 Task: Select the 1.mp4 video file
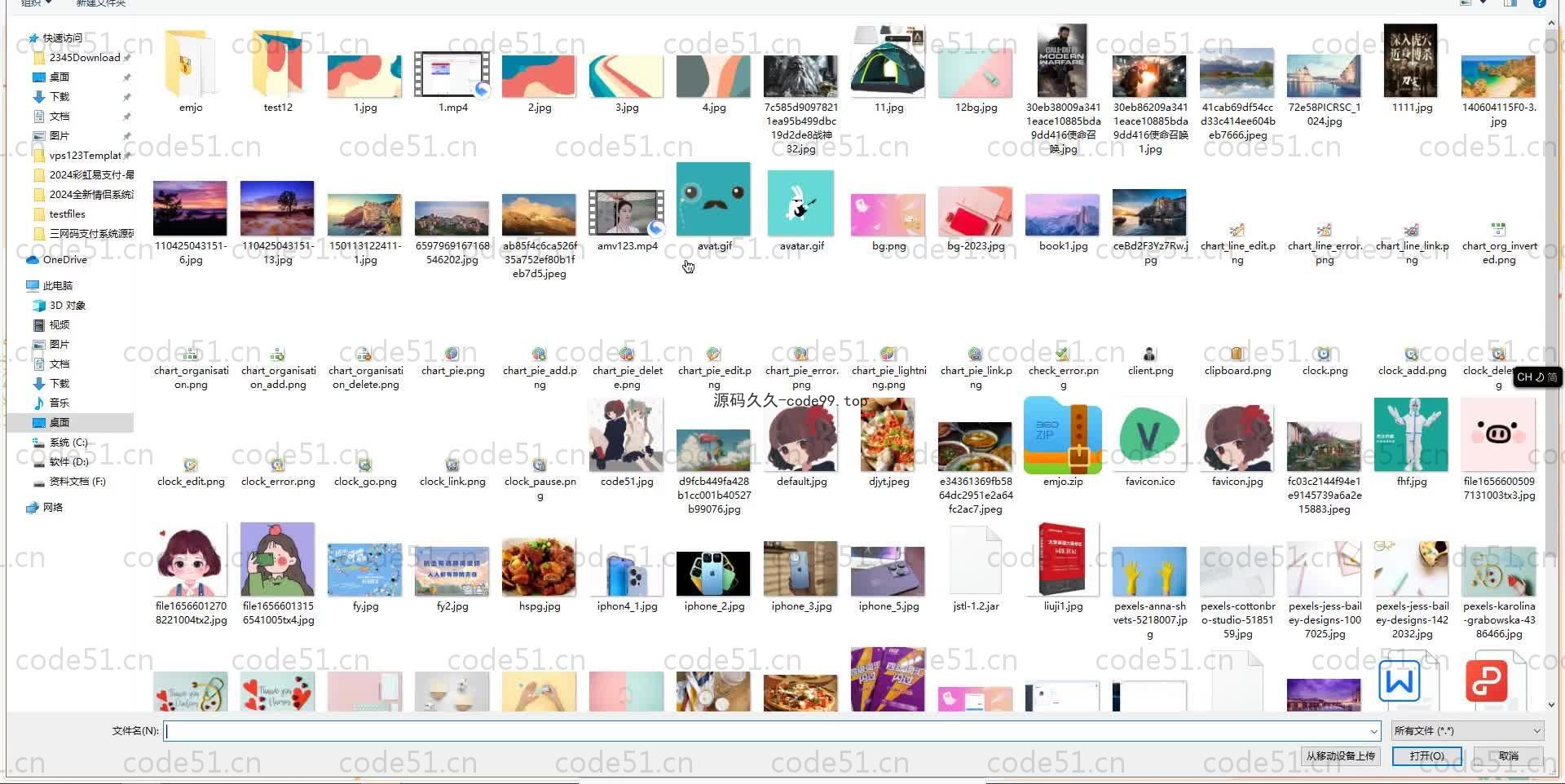point(452,75)
